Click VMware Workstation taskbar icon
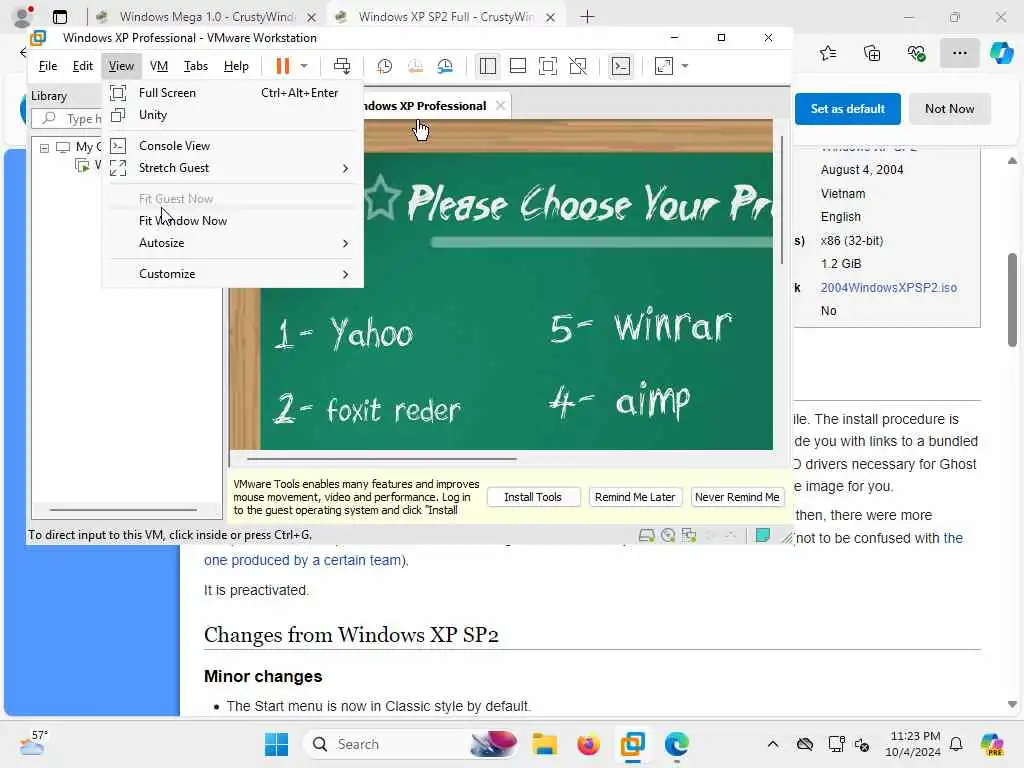Screen dimensions: 1024x768 [x=632, y=744]
